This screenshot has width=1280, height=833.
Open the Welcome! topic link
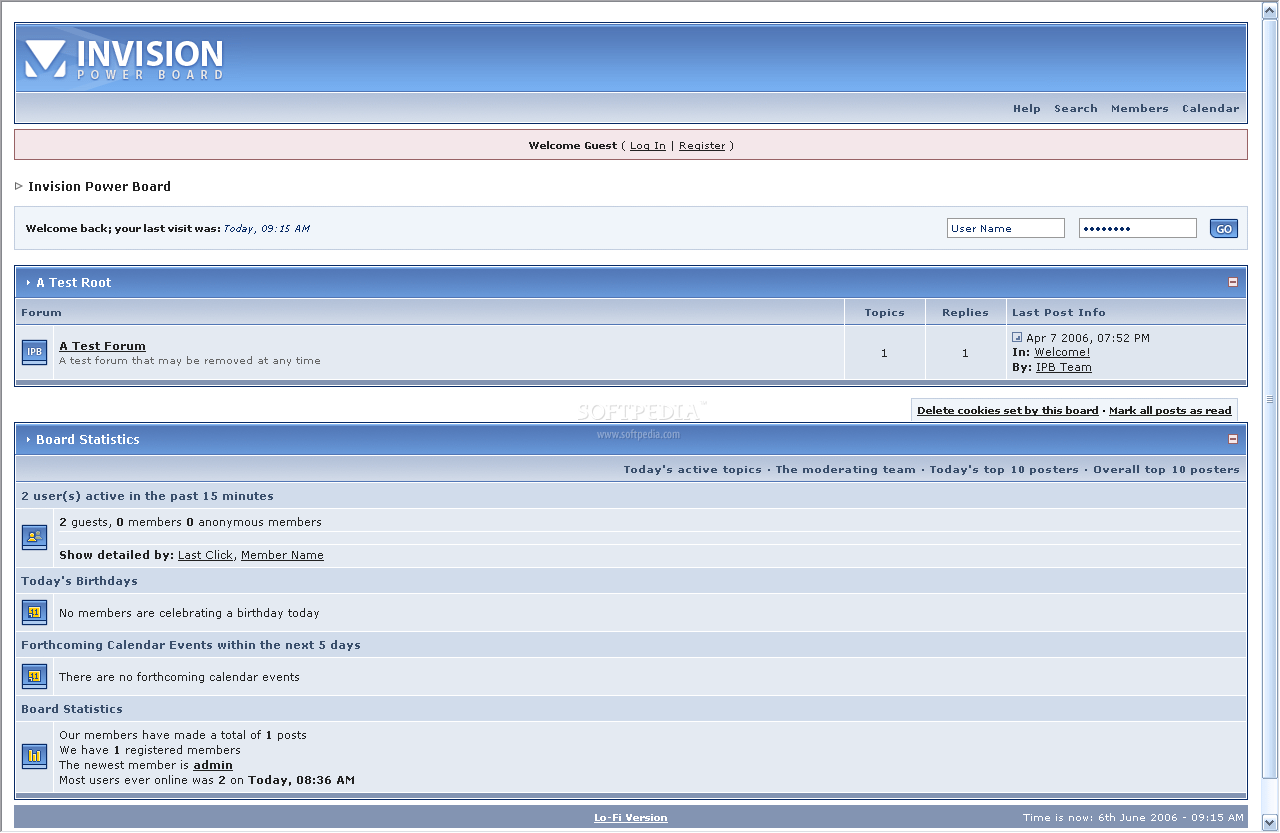pos(1062,352)
